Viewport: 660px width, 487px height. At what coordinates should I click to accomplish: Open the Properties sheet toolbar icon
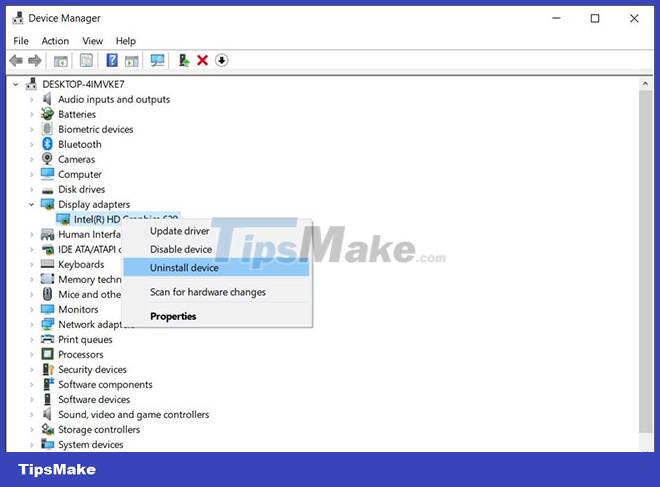[86, 61]
